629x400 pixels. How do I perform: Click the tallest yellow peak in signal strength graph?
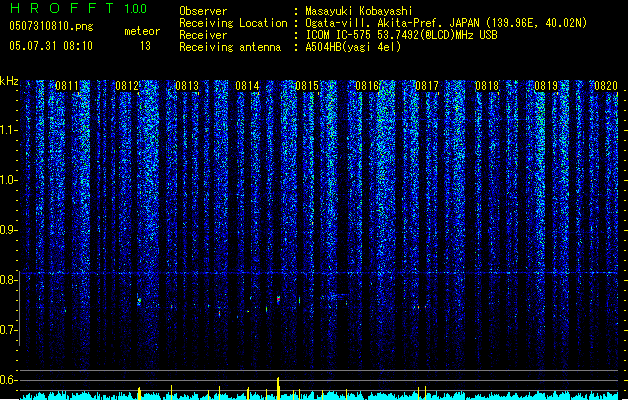[278, 388]
